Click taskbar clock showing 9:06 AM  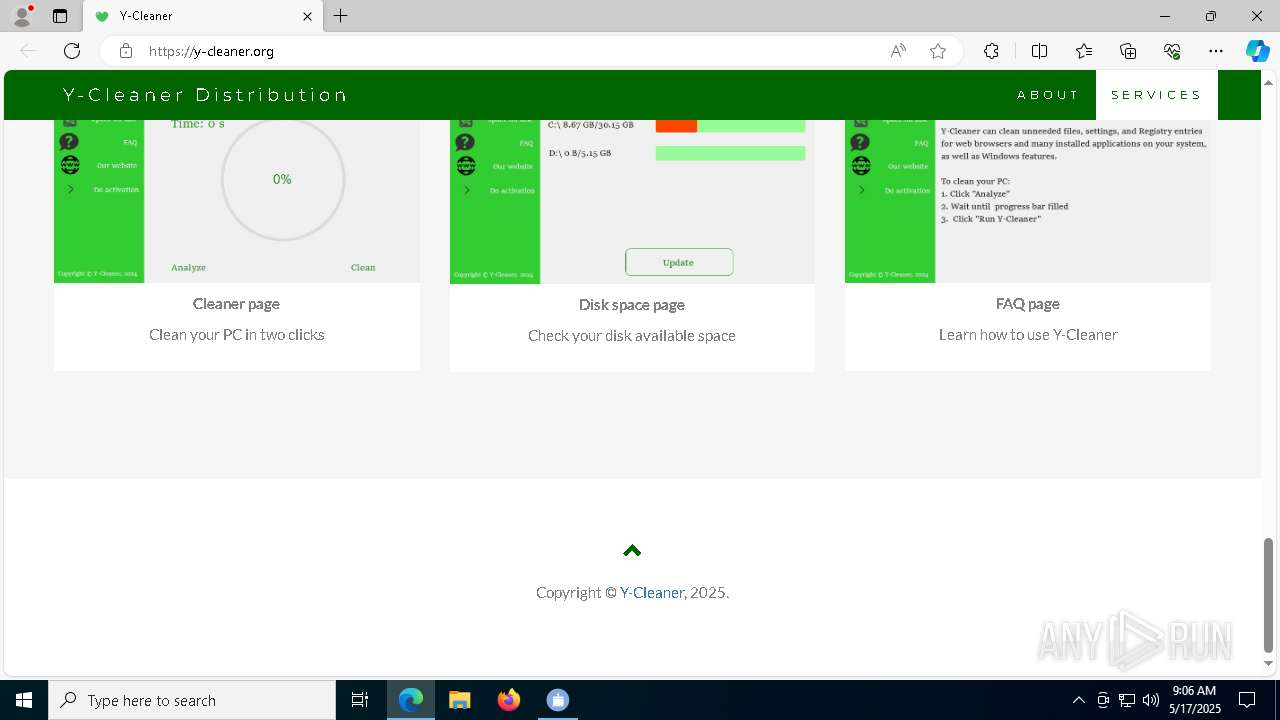tap(1195, 700)
